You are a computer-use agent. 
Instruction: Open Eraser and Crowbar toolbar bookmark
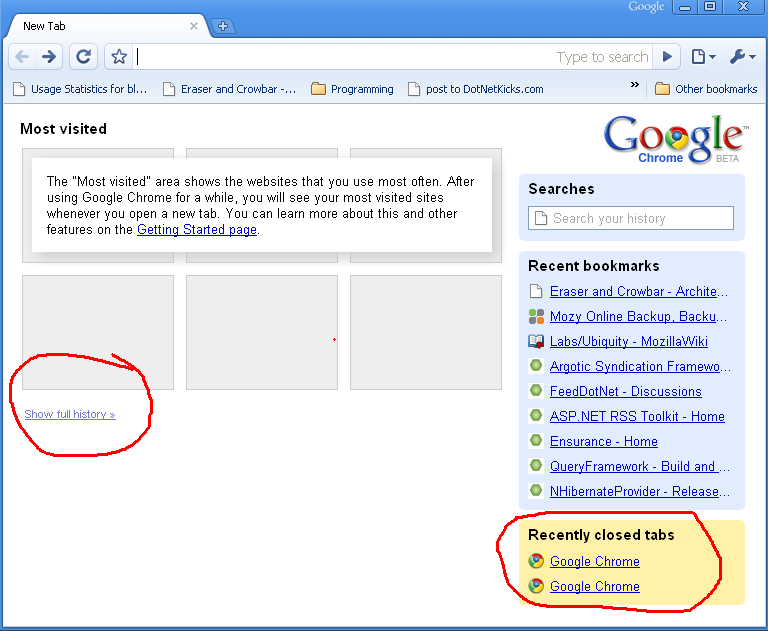(229, 89)
